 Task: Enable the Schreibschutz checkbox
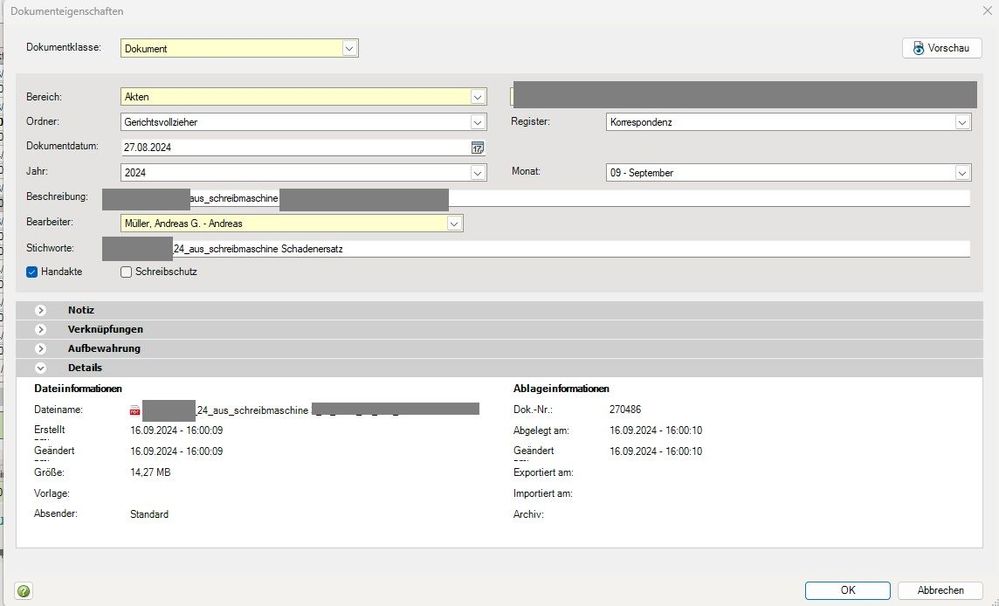coord(126,271)
